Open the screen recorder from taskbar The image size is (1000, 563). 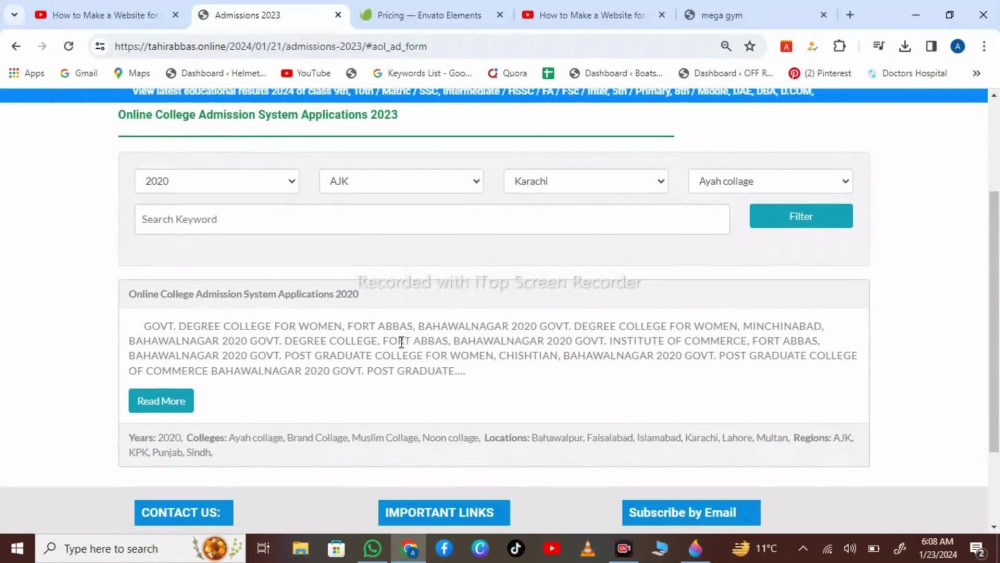pyautogui.click(x=624, y=548)
